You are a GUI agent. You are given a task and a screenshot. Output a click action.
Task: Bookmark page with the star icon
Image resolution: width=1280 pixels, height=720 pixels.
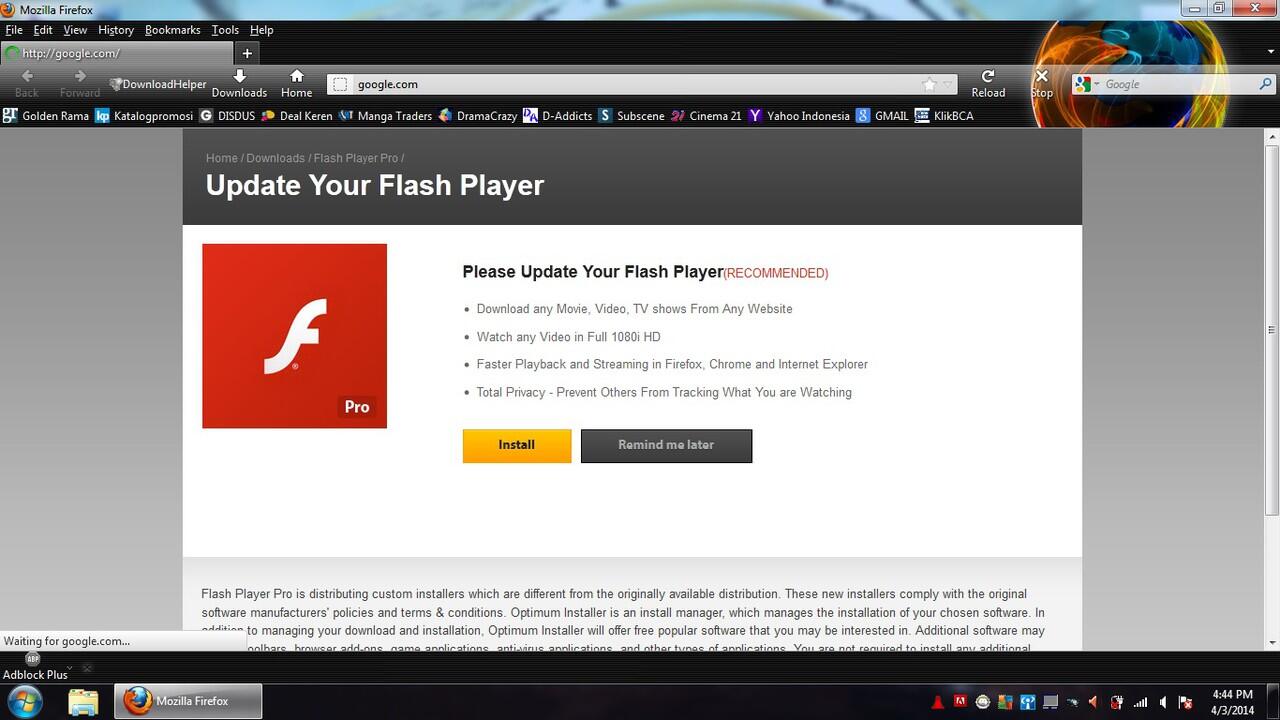click(x=929, y=84)
